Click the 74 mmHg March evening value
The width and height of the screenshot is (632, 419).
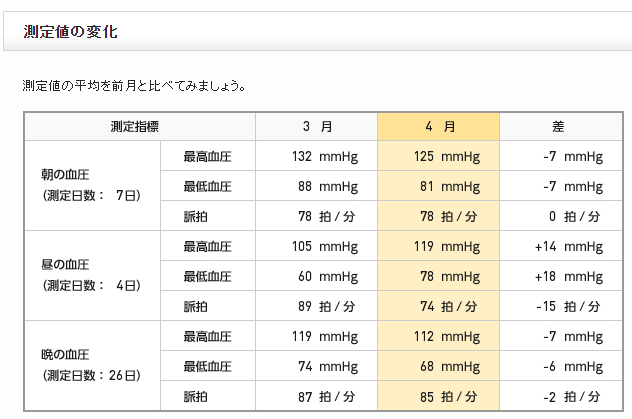[328, 366]
